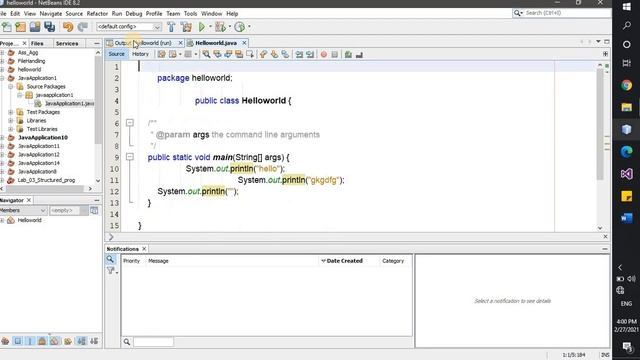Image resolution: width=640 pixels, height=360 pixels.
Task: Collapse the Source Packages tree node
Action: pos(11,87)
